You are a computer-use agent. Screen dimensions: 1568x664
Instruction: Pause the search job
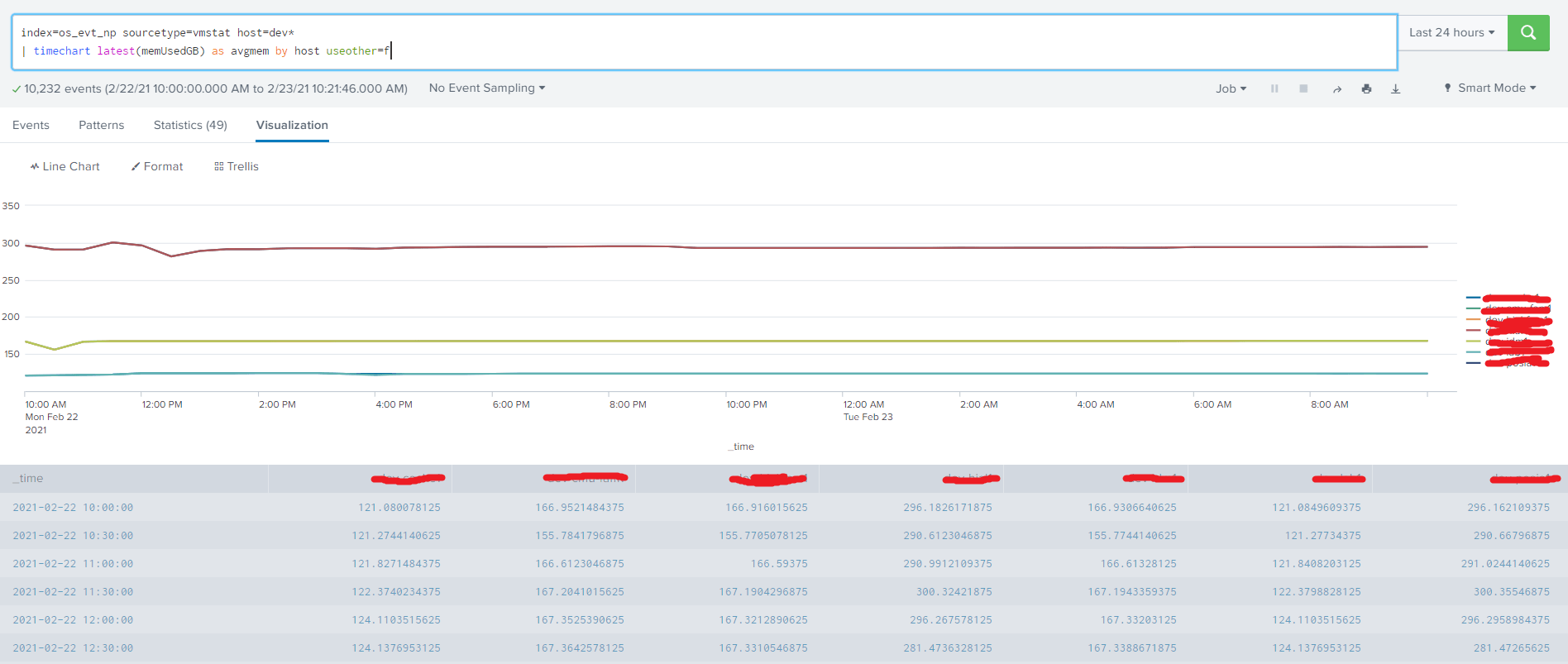[x=1274, y=88]
